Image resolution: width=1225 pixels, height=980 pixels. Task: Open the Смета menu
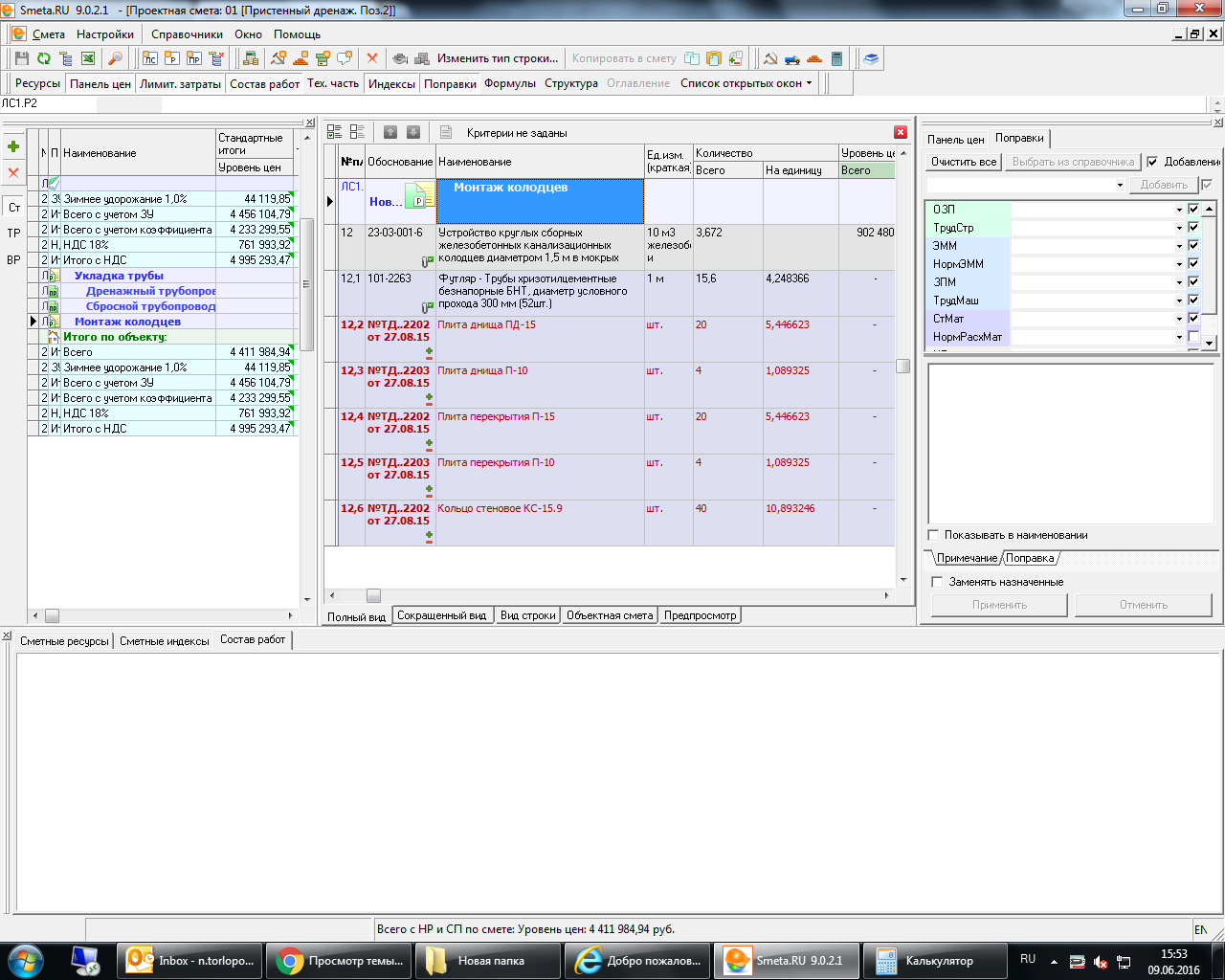(x=49, y=33)
